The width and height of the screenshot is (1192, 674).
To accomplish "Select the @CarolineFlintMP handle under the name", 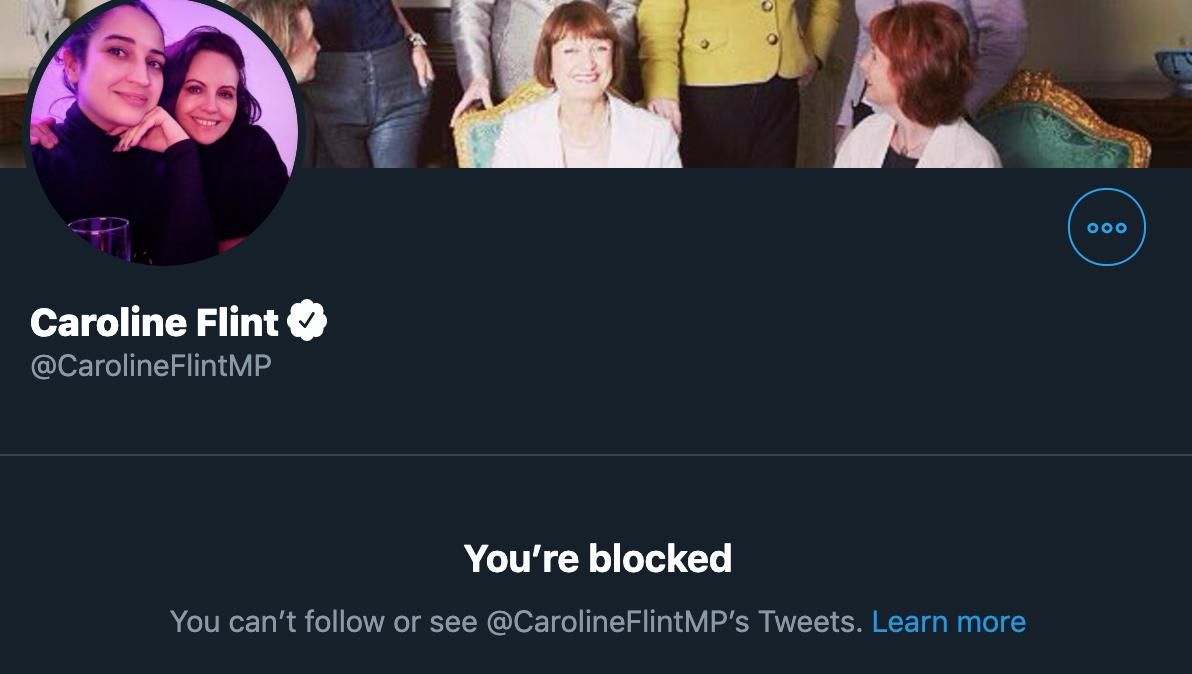I will click(151, 365).
